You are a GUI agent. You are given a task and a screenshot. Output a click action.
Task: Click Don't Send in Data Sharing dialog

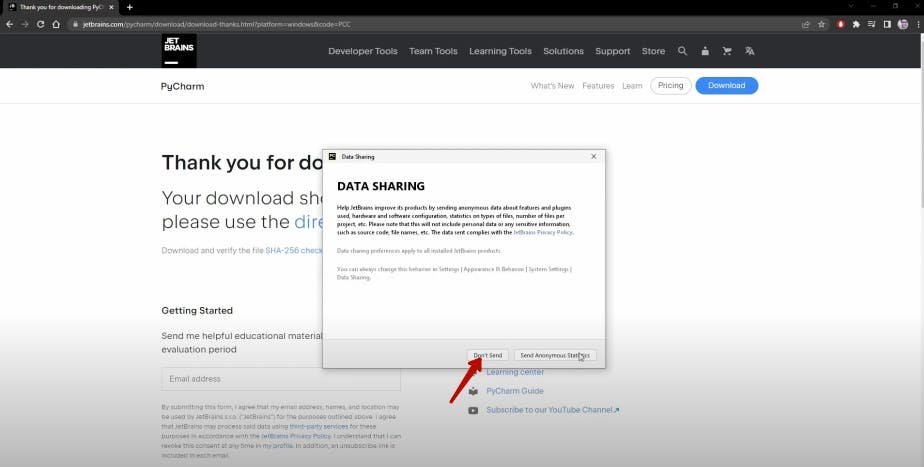point(488,355)
